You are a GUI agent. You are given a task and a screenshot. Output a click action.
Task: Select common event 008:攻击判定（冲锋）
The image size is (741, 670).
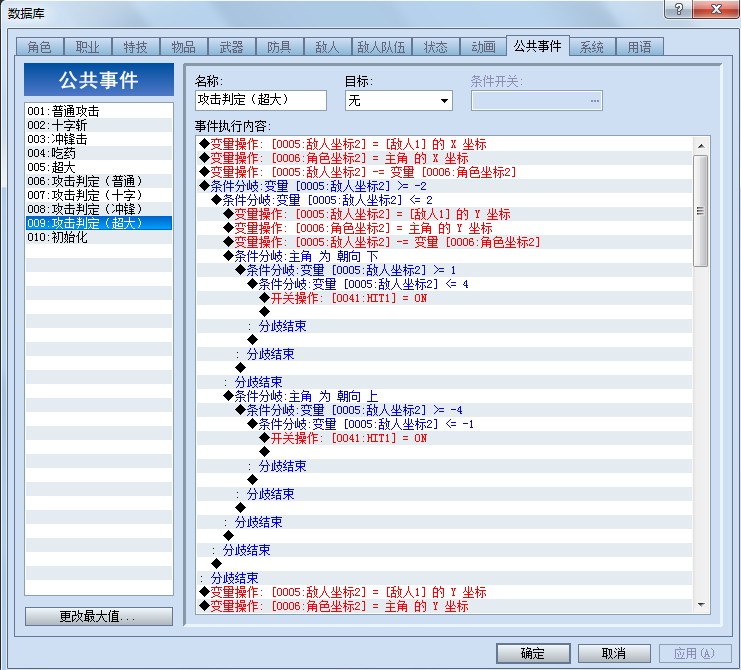tap(99, 209)
